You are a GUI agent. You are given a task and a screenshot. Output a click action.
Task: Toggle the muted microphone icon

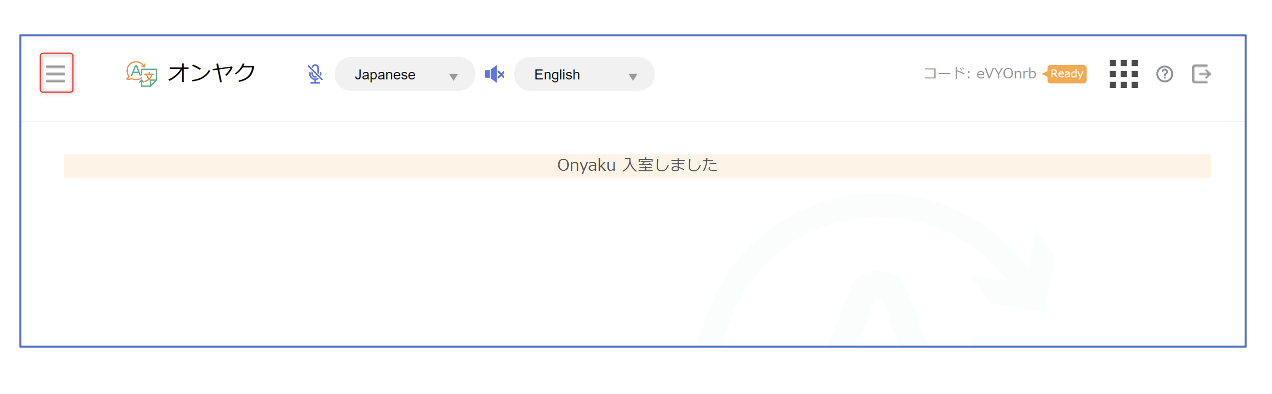point(315,74)
